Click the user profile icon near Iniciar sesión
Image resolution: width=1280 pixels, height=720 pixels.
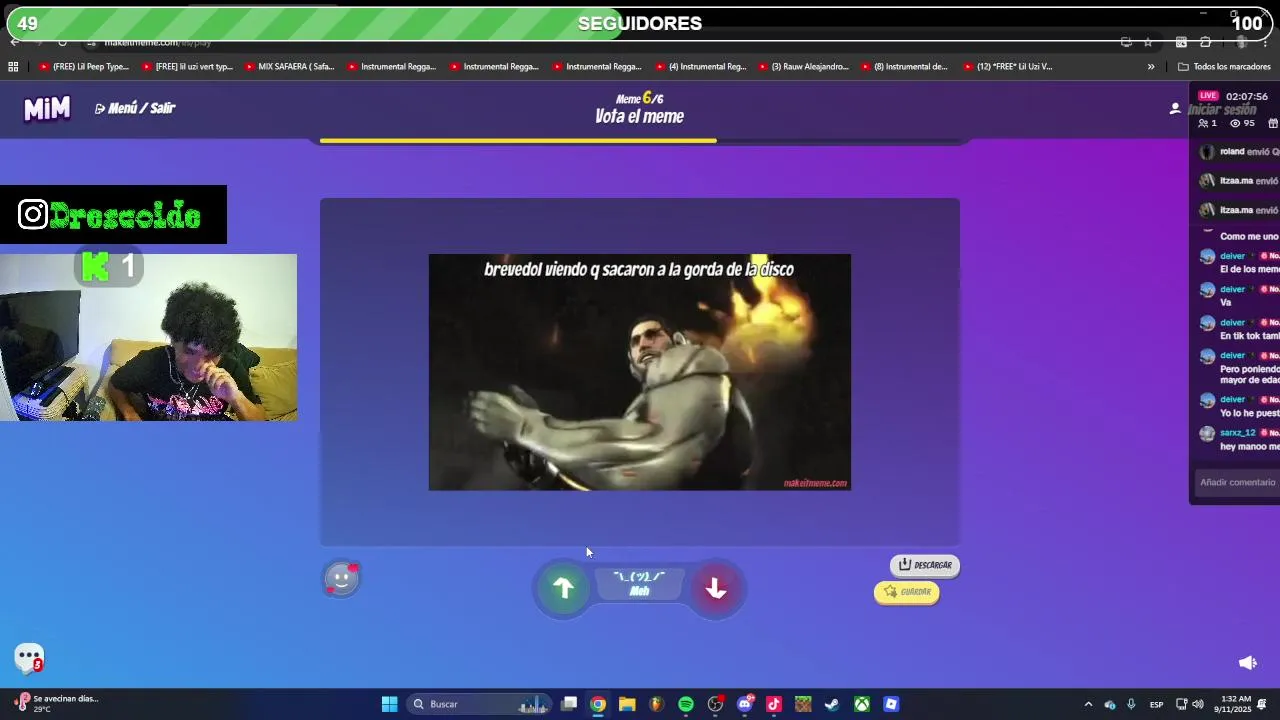[1175, 108]
